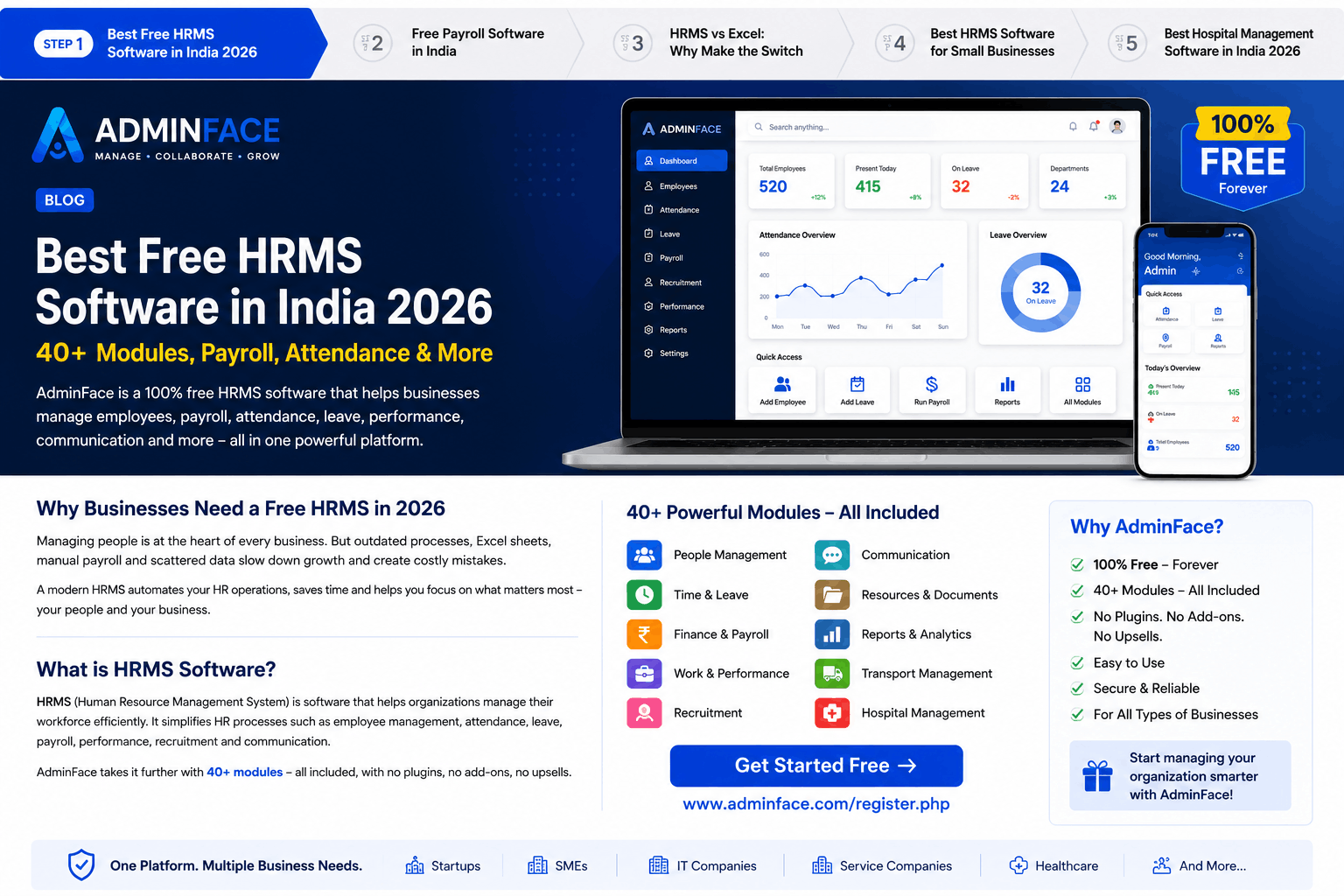This screenshot has height=896, width=1344.
Task: Click the Total Employees 520 card
Action: click(793, 181)
